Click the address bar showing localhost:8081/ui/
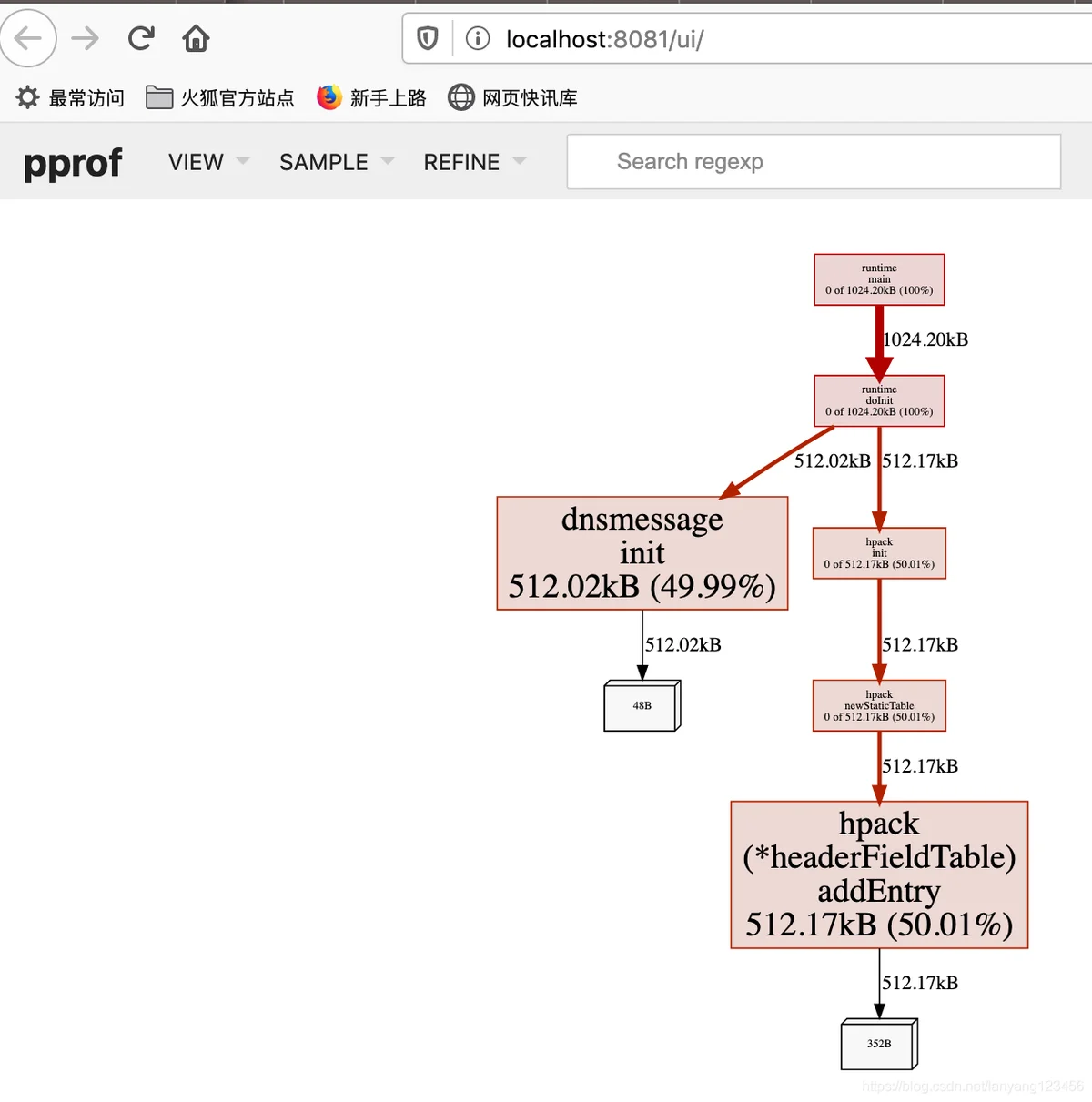 [746, 38]
